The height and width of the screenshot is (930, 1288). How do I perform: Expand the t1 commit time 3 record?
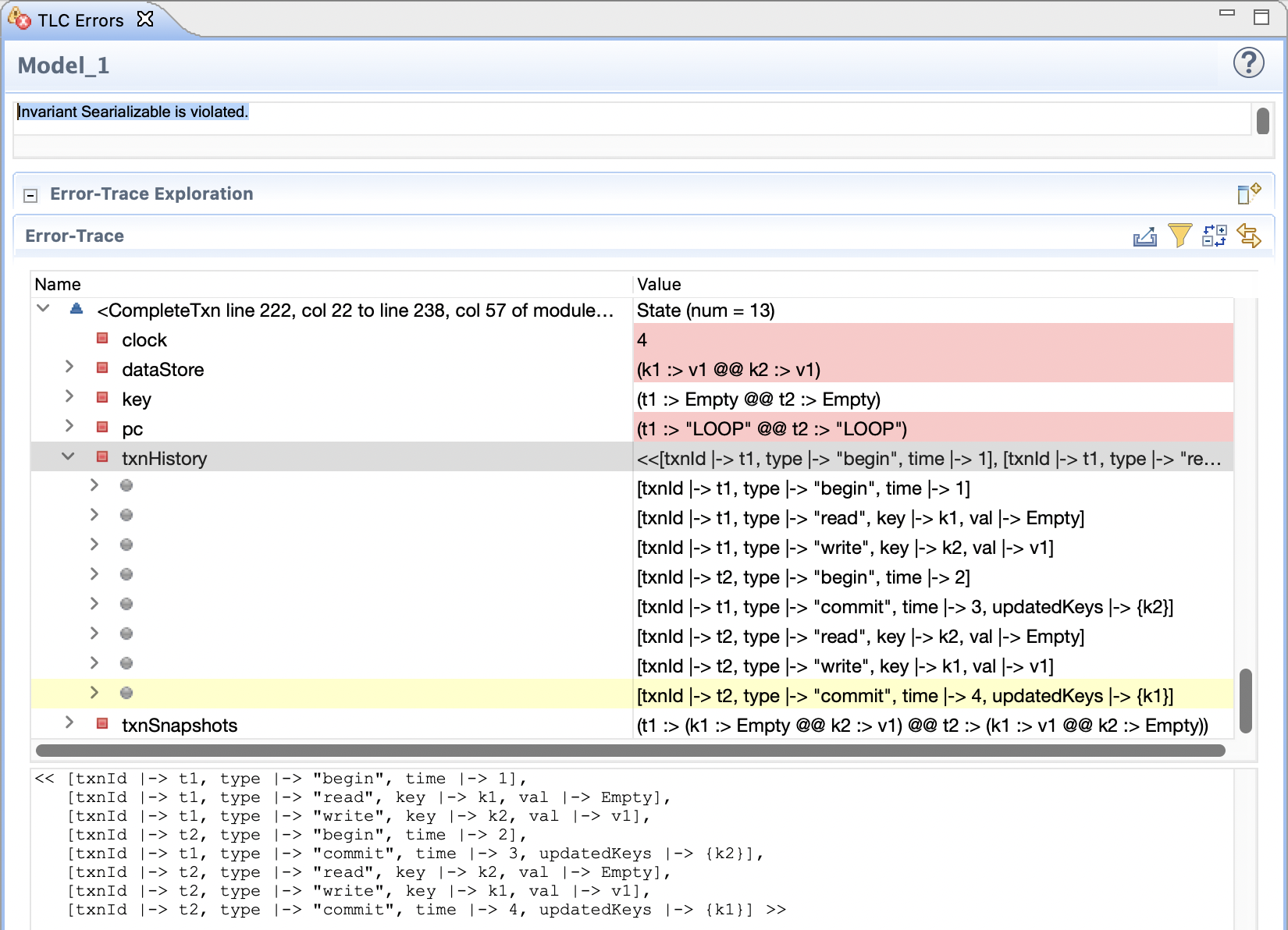(x=94, y=604)
